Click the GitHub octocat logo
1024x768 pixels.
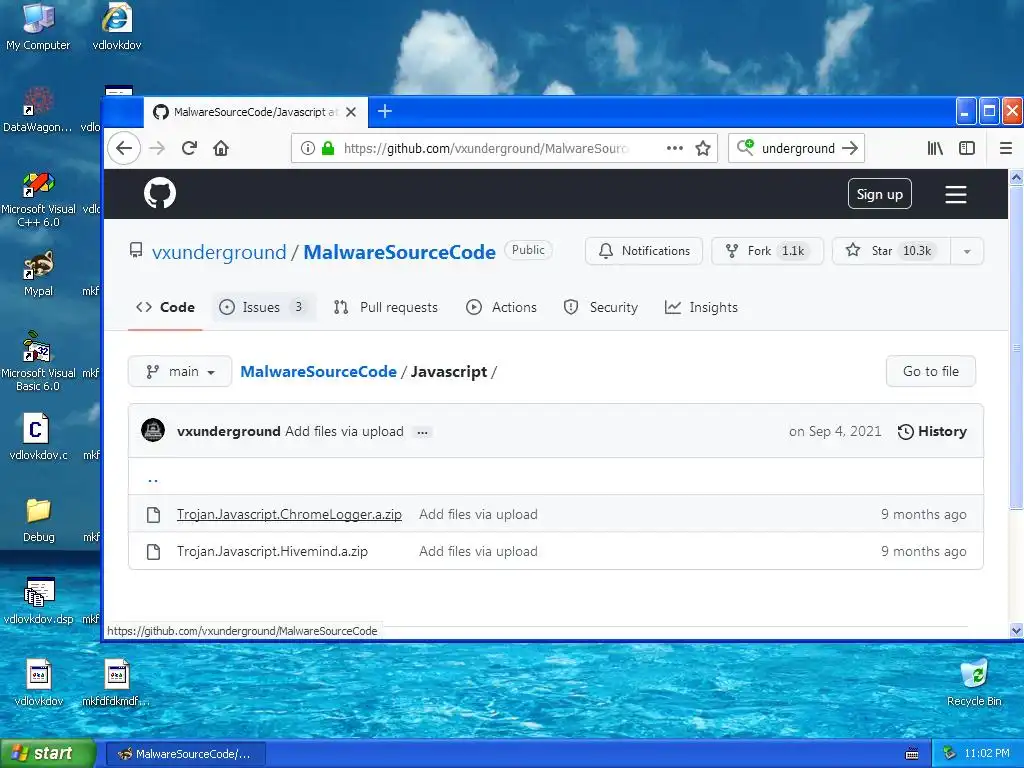160,193
